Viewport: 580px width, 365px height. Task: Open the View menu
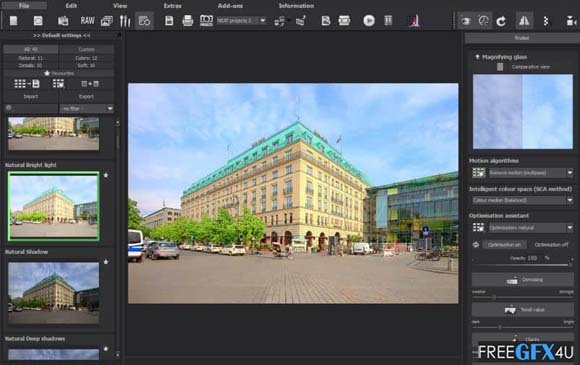pos(120,6)
